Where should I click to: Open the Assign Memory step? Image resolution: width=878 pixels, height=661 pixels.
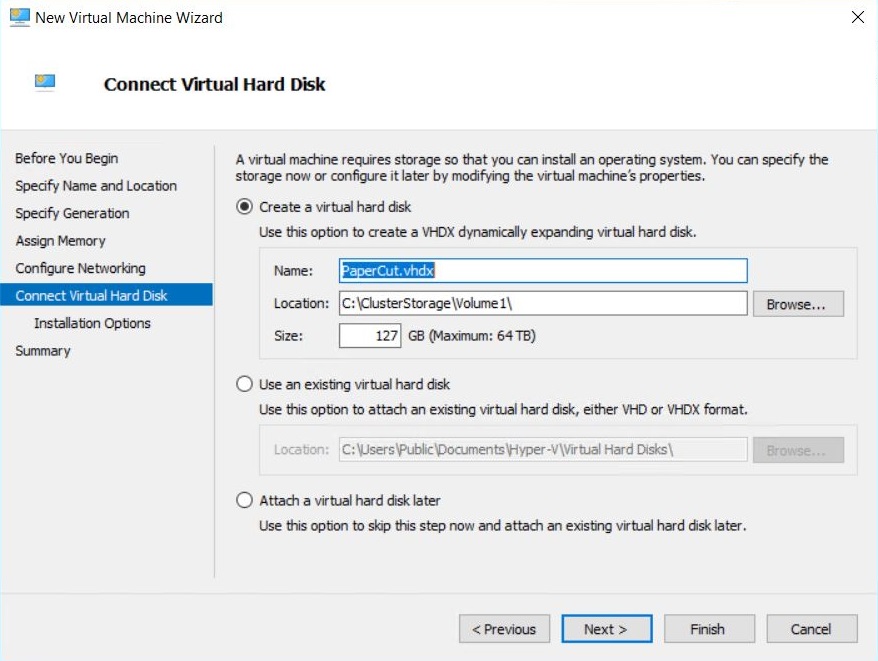60,241
